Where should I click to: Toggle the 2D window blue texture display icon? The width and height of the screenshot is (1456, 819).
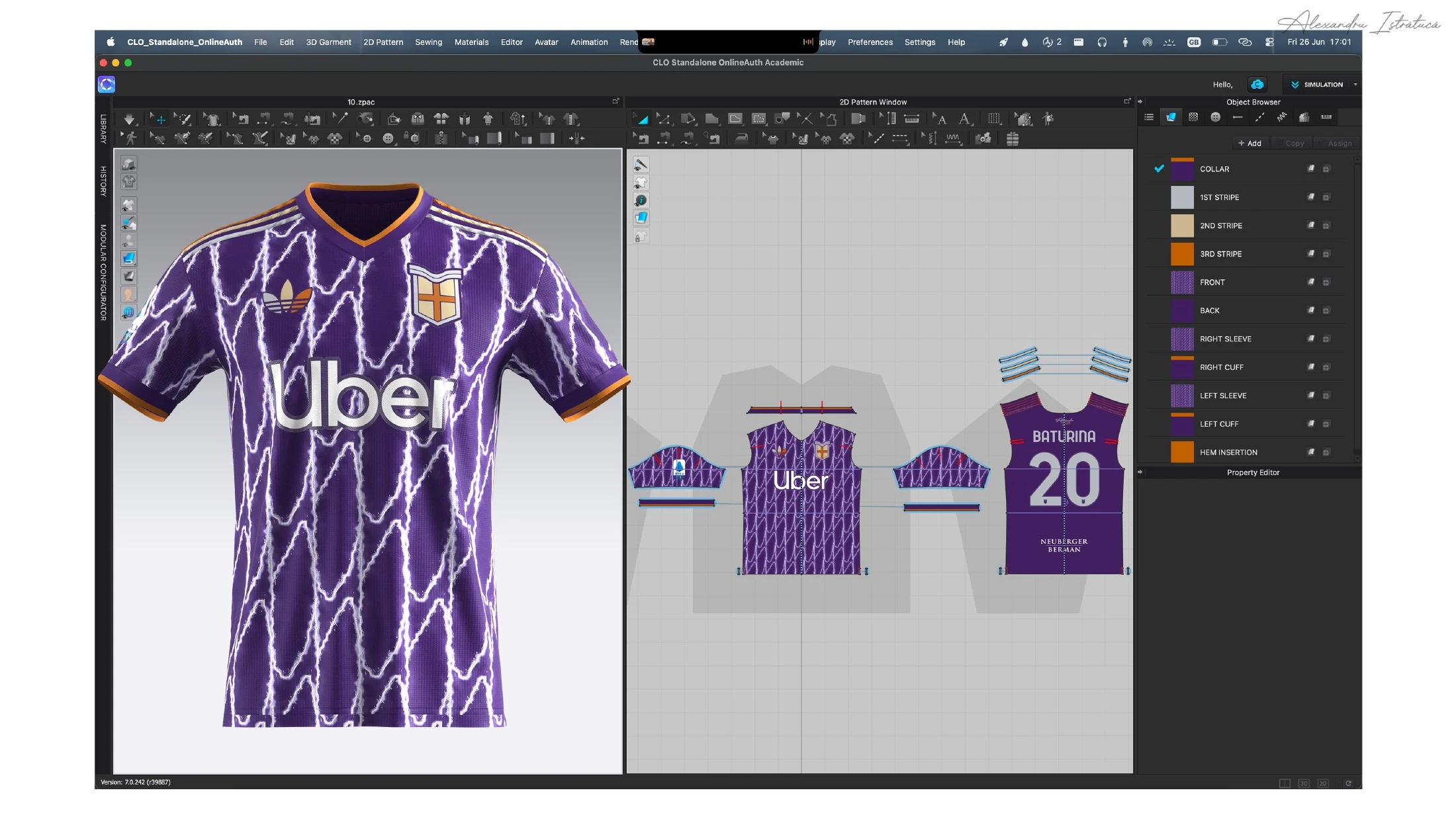(641, 218)
